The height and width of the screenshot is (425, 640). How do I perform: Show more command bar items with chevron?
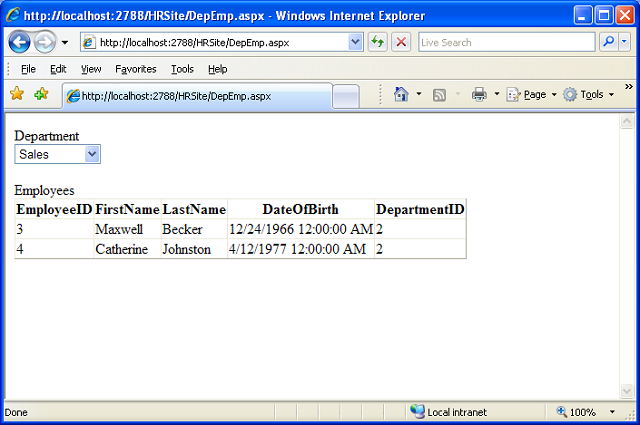pos(629,87)
